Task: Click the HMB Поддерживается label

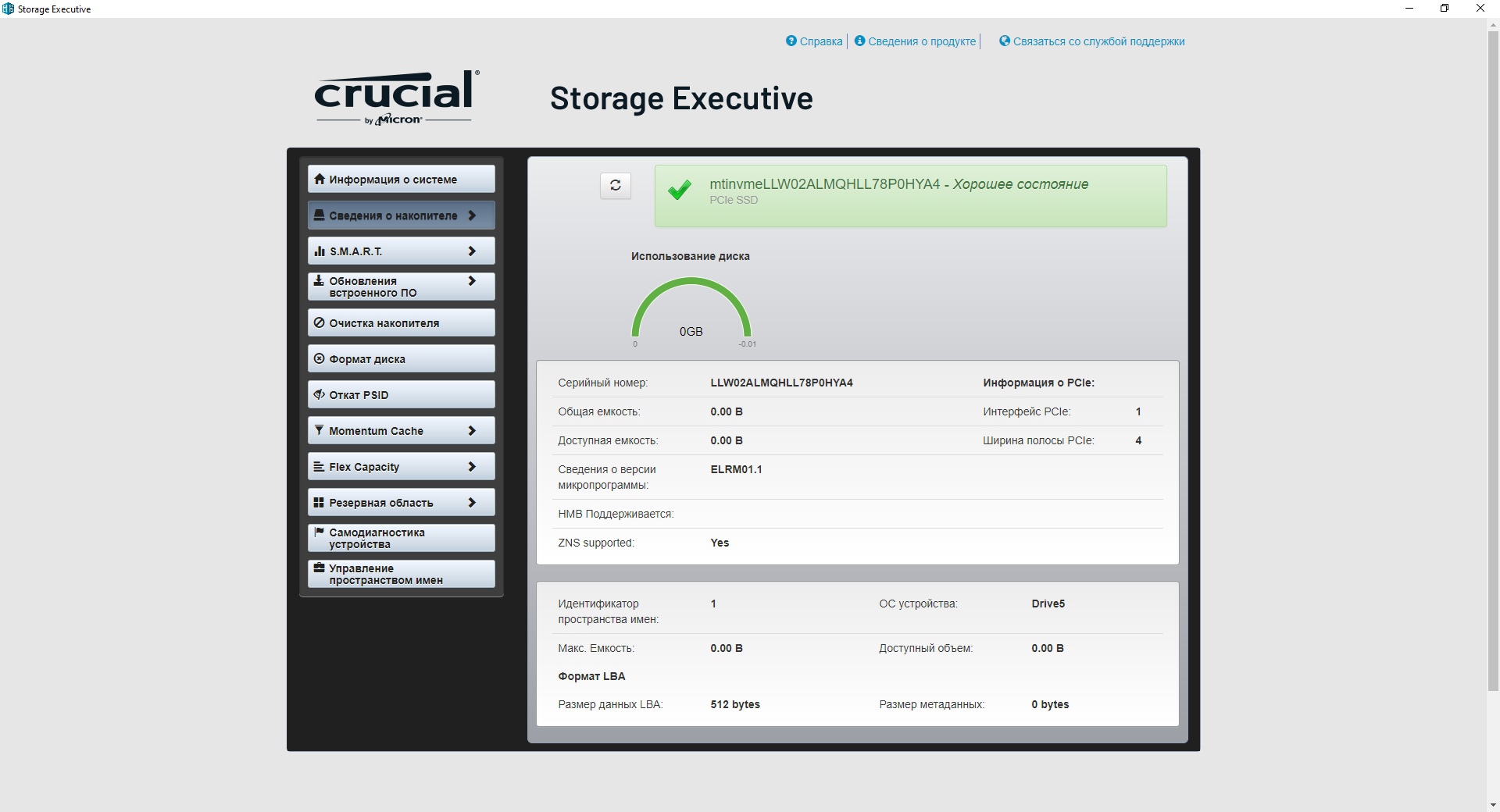Action: pos(616,514)
